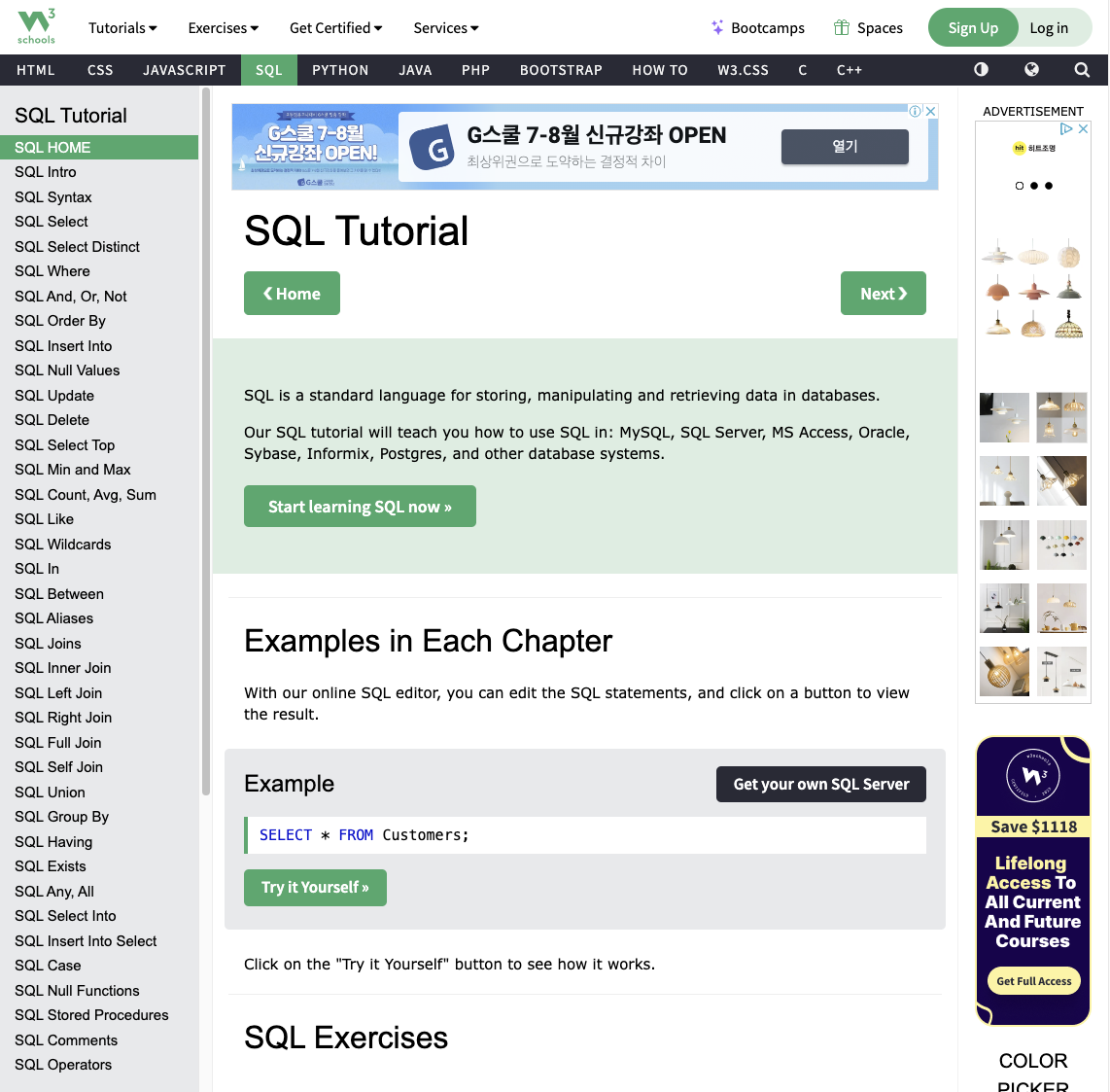Screen dimensions: 1110x1092
Task: Click the SELECT * FROM Customers code box
Action: click(585, 835)
